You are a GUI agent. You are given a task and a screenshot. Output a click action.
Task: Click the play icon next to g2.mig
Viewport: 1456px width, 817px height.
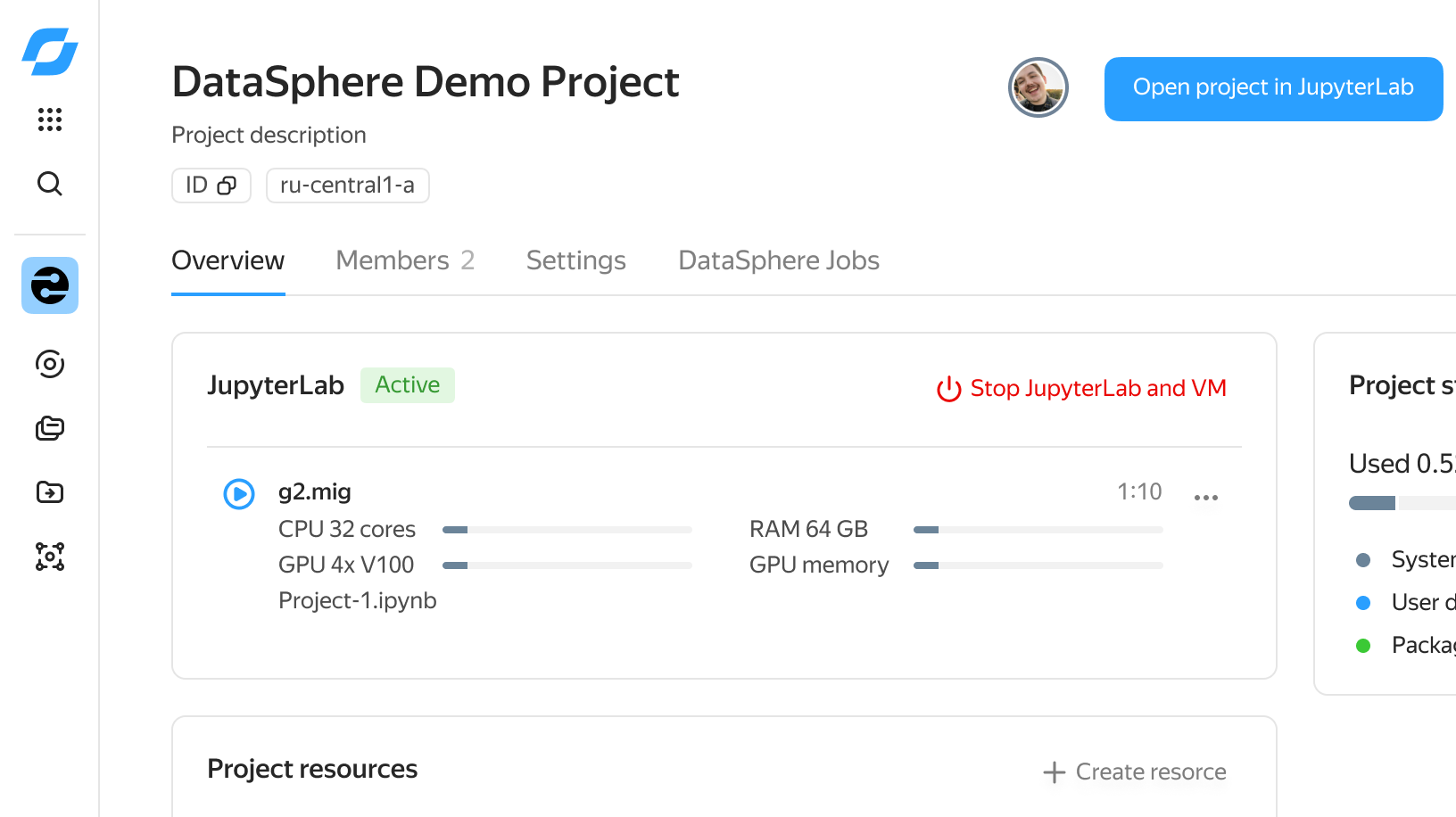click(x=239, y=493)
